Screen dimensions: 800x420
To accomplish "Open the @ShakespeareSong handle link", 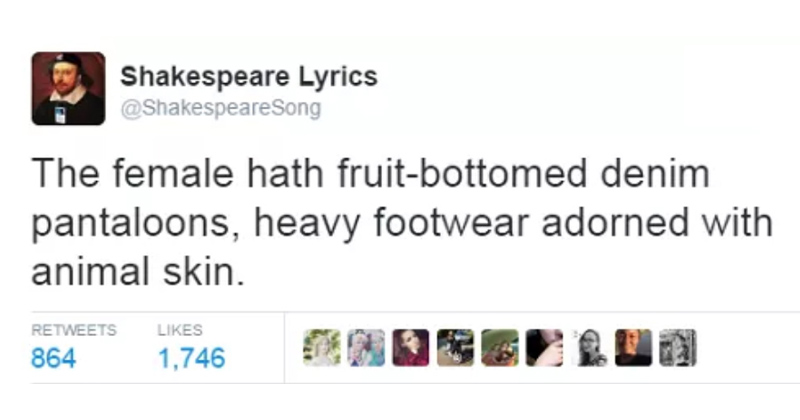I will point(220,109).
